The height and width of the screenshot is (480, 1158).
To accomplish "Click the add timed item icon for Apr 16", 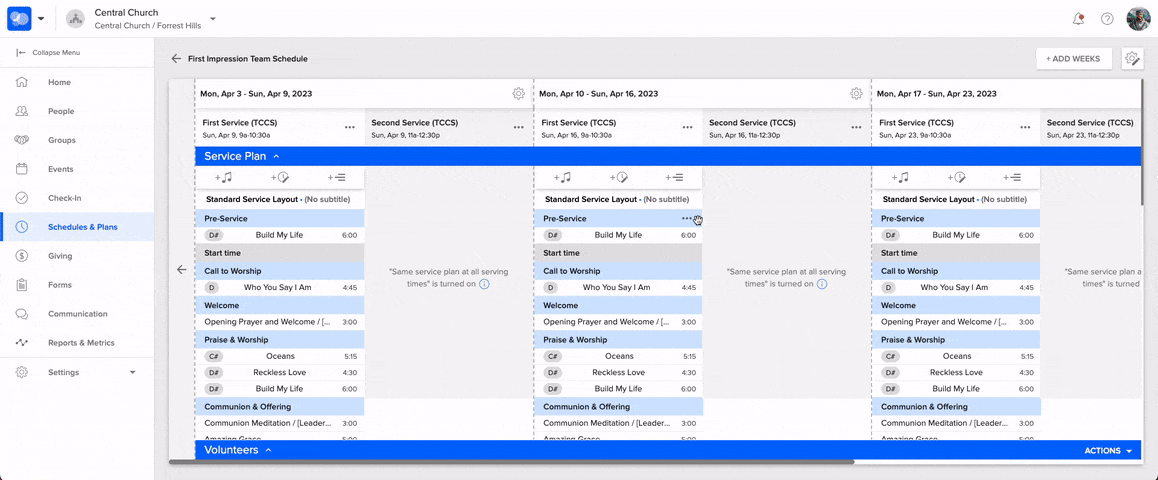I will pos(620,177).
